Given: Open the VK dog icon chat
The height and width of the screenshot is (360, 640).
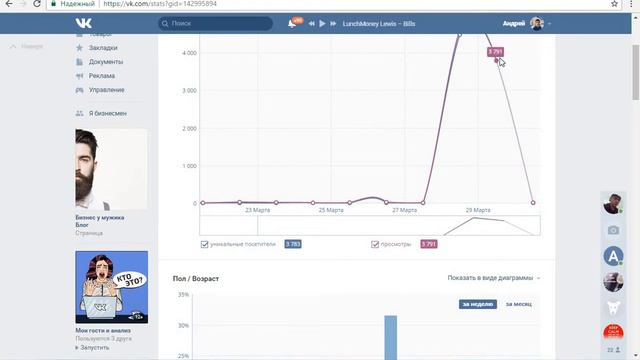Looking at the screenshot, I should [x=613, y=307].
